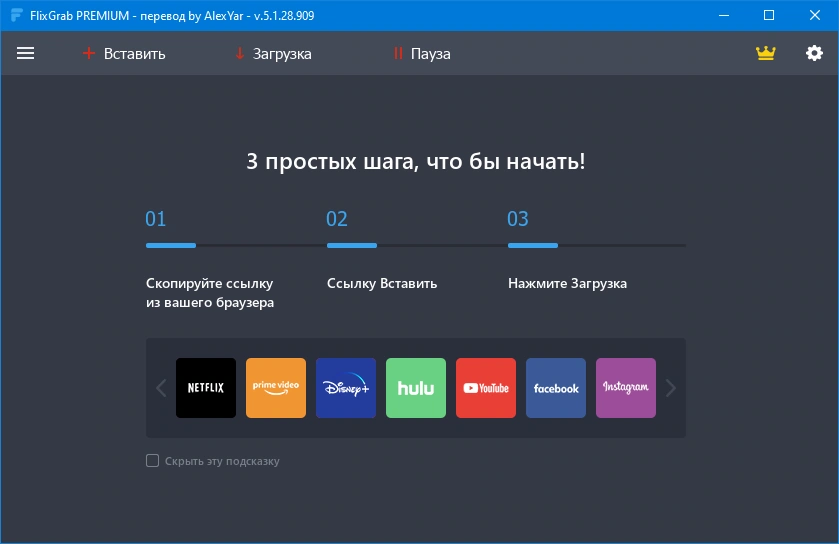Viewport: 839px width, 544px height.
Task: Click step number 03
Action: (517, 219)
